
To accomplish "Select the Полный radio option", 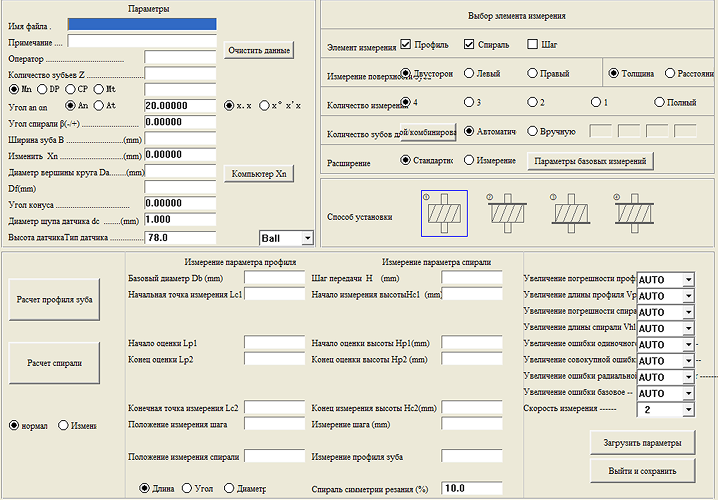I will click(659, 102).
